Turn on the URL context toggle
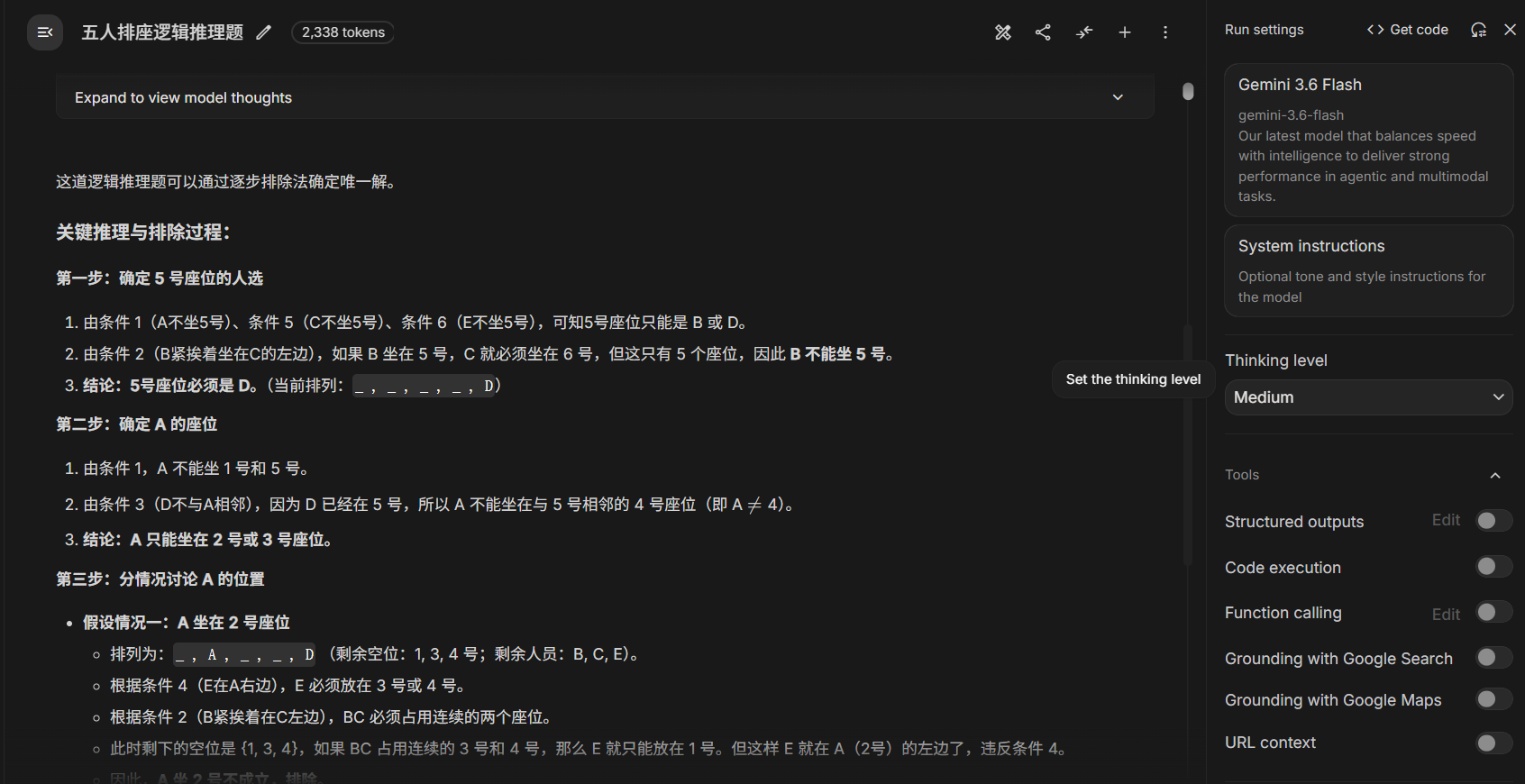1525x784 pixels. point(1493,743)
